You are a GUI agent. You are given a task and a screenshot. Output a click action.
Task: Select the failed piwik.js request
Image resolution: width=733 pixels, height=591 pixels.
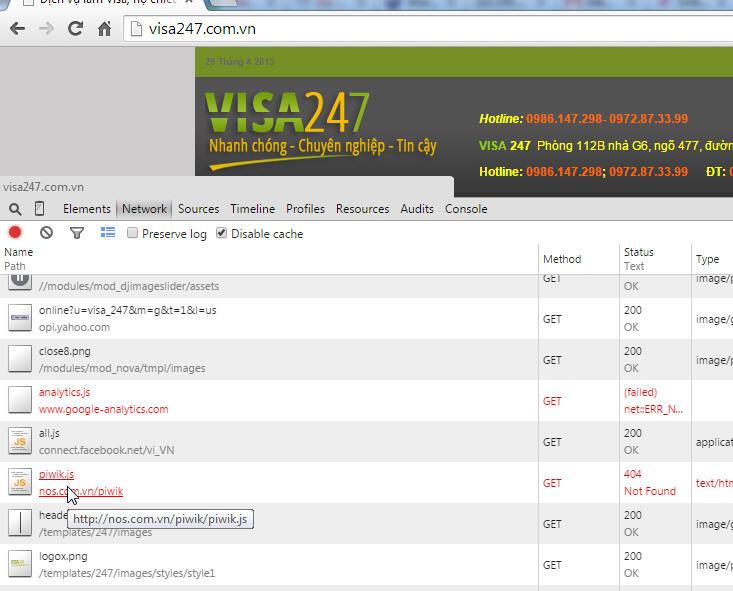(56, 475)
